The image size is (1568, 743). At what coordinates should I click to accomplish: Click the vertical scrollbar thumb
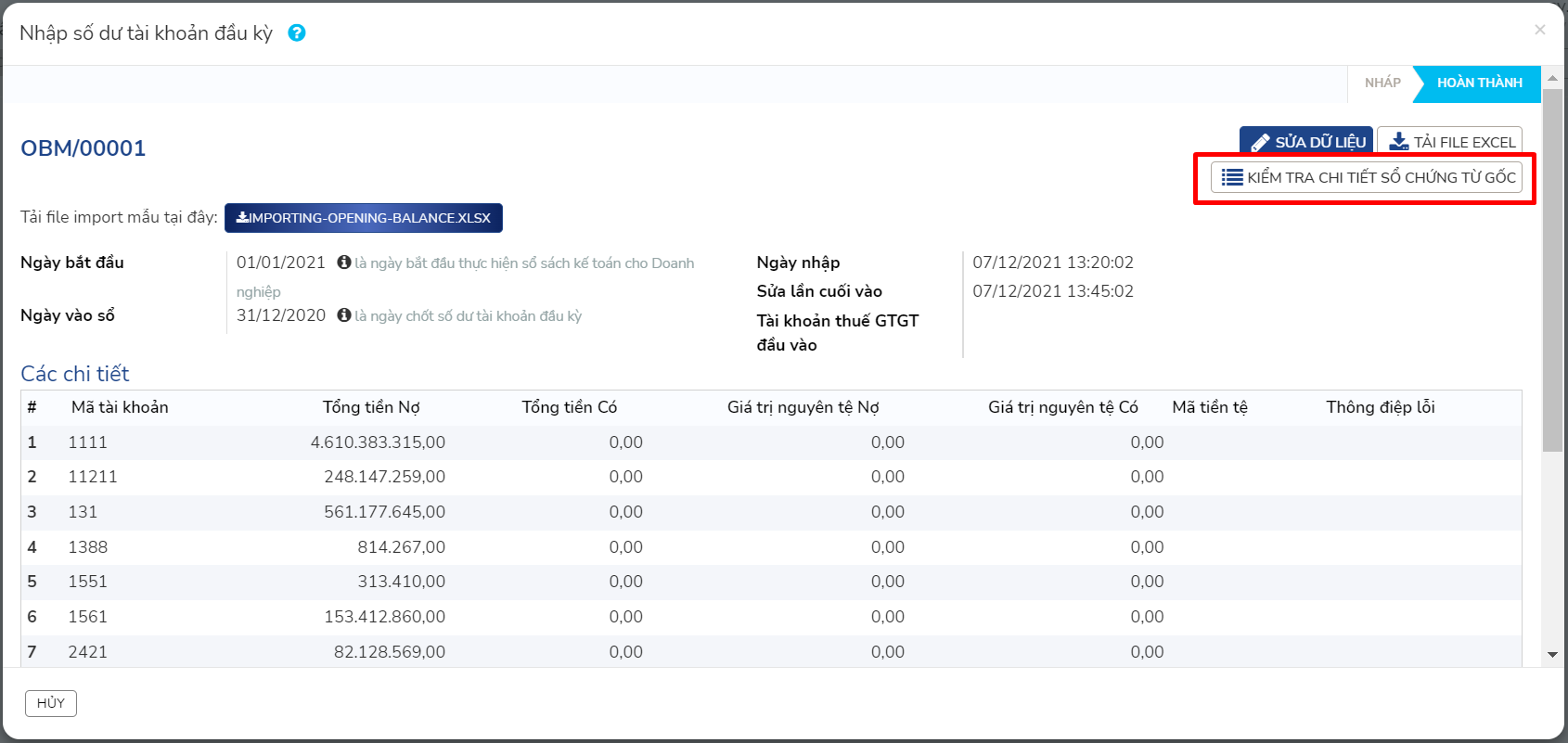click(1552, 271)
